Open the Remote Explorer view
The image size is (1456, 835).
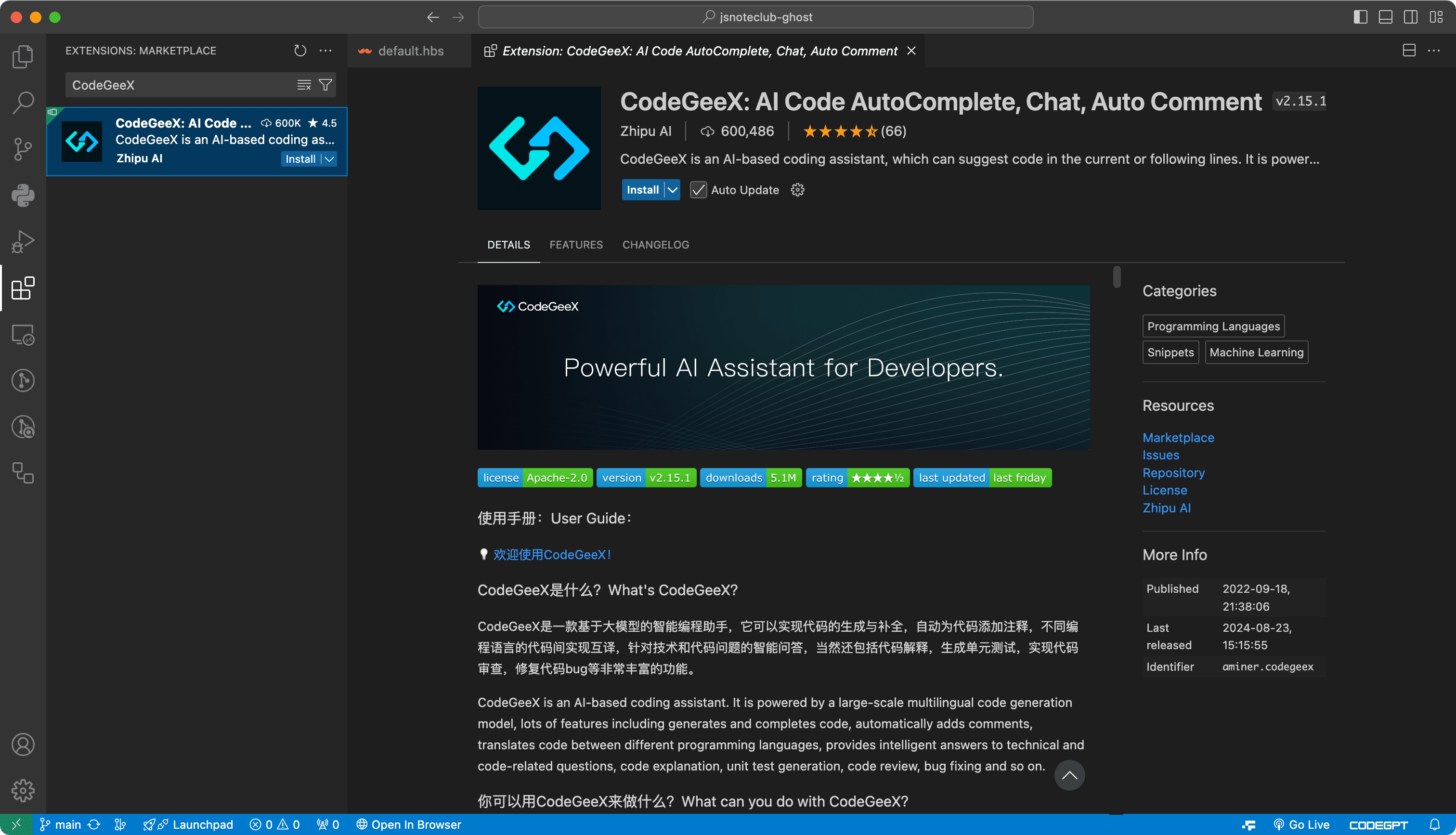point(23,334)
